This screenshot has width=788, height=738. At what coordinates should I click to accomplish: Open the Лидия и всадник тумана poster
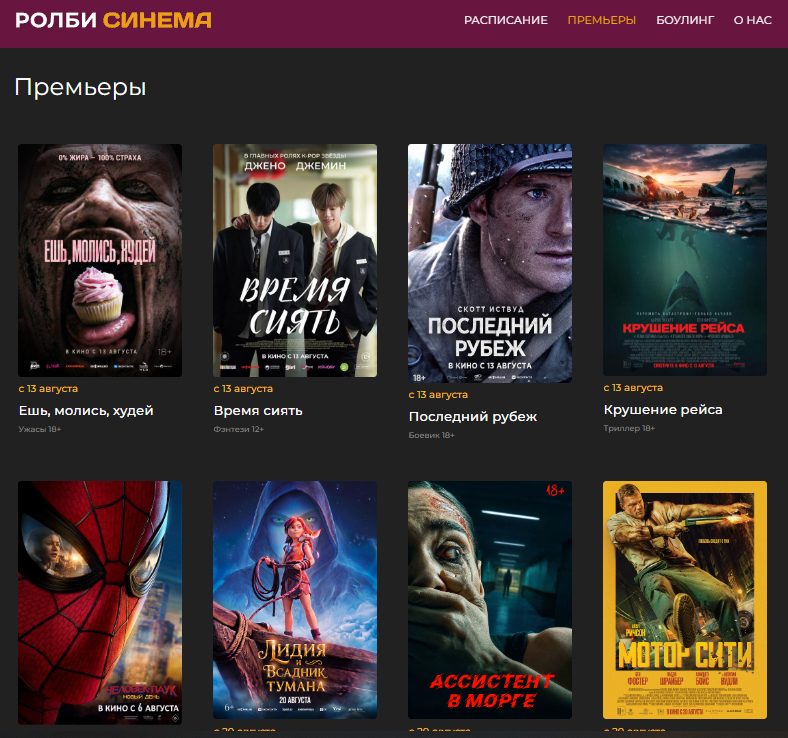point(295,600)
